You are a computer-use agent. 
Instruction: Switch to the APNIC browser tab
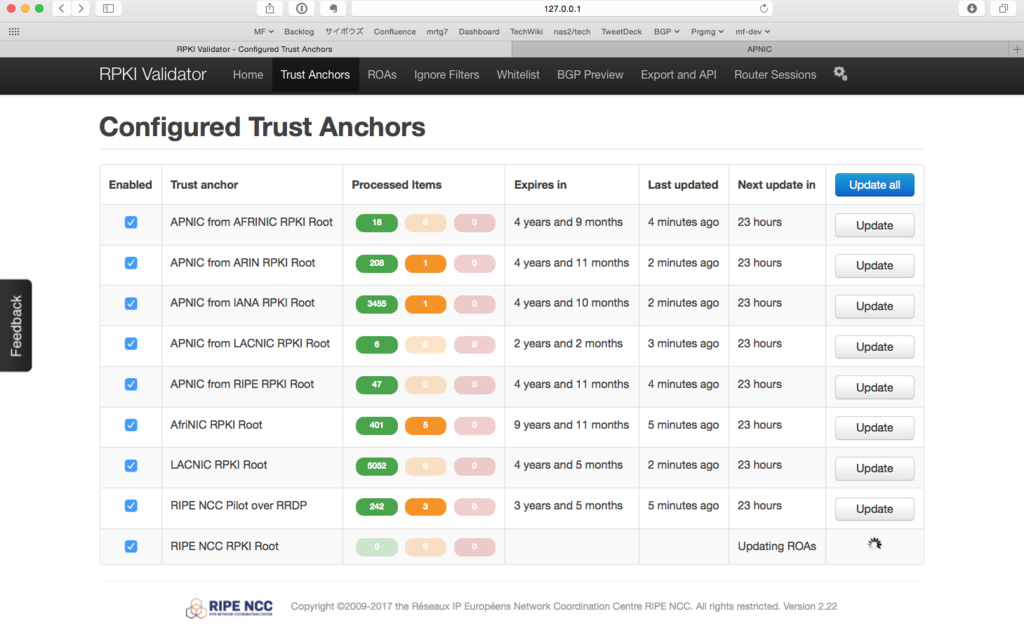760,49
